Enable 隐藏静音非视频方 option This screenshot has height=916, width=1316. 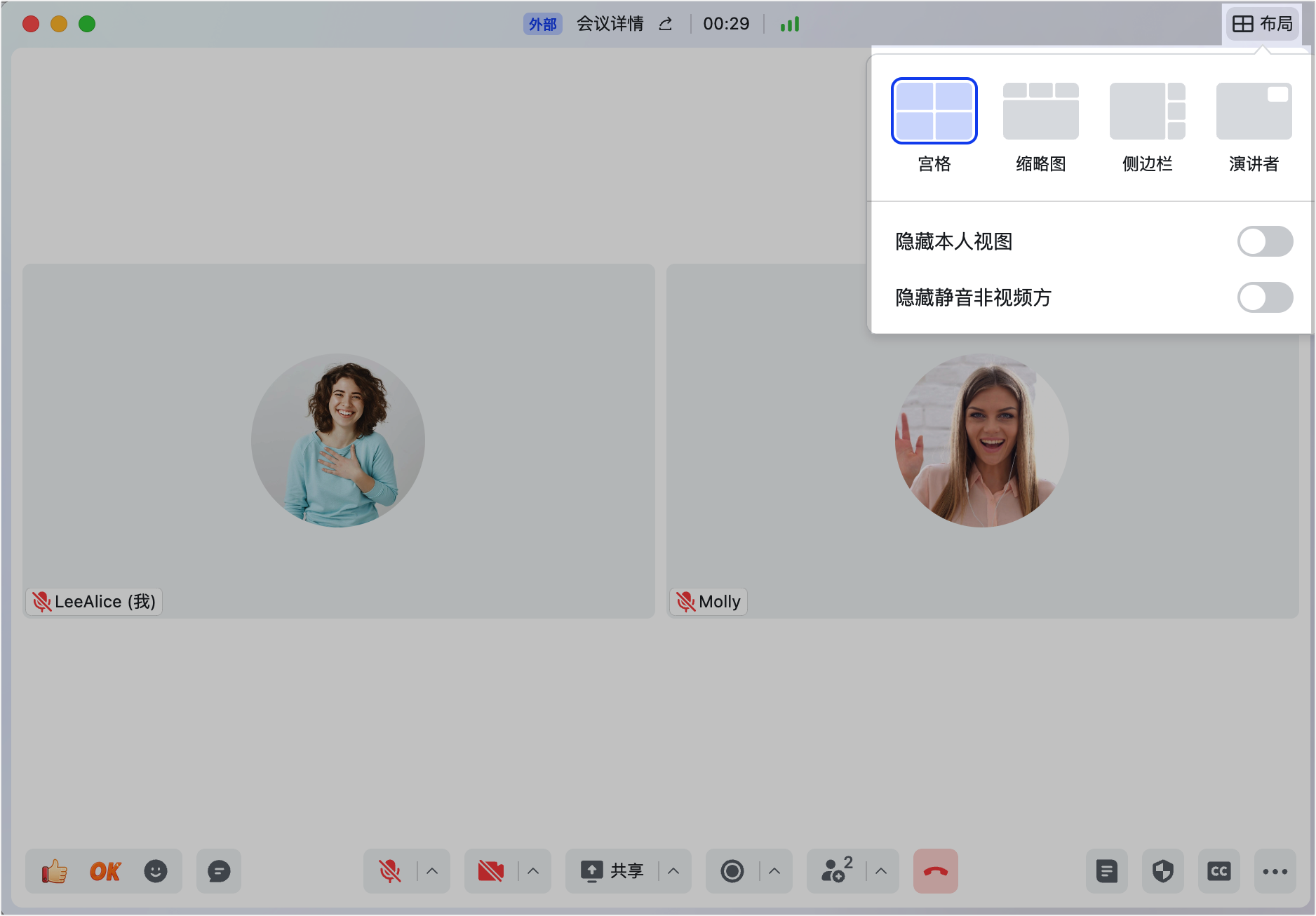[x=1265, y=297]
